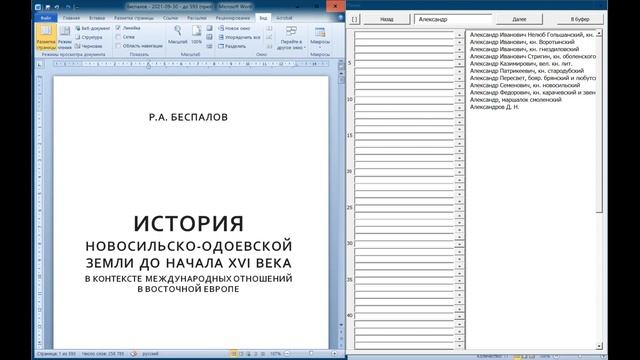Open dropdown arrow of row numbered 25
Viewport: 640px width, 360px height.
pos(459,209)
